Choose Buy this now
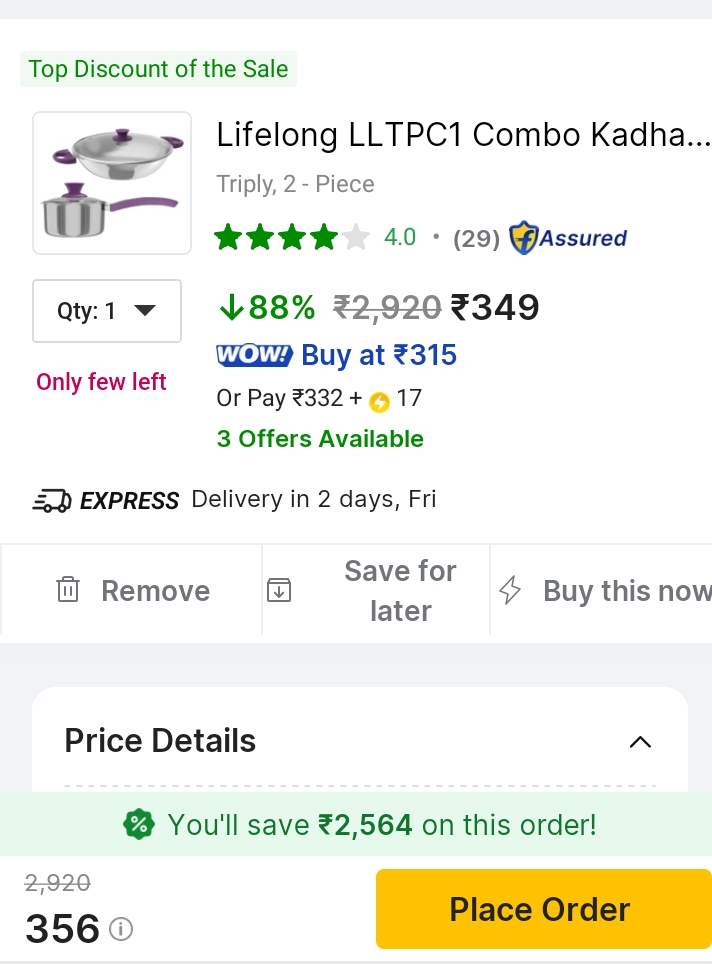The image size is (712, 964). click(626, 591)
